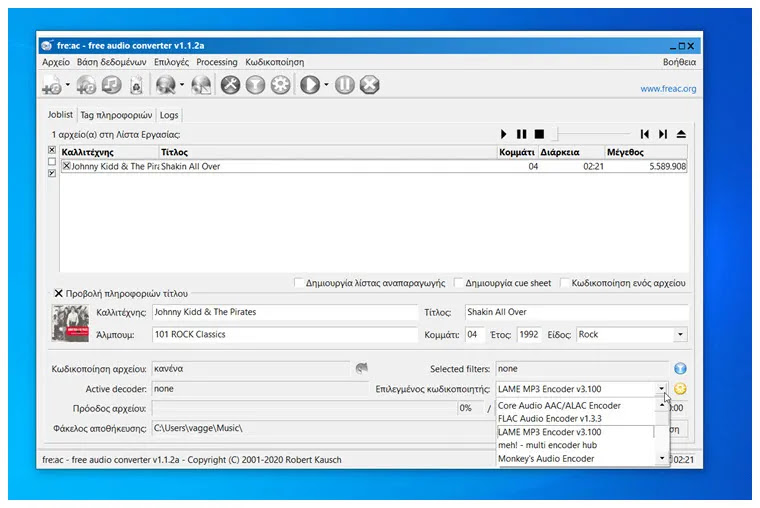Sort joblist by Τίτλος column header
This screenshot has width=760, height=508.
[x=328, y=152]
